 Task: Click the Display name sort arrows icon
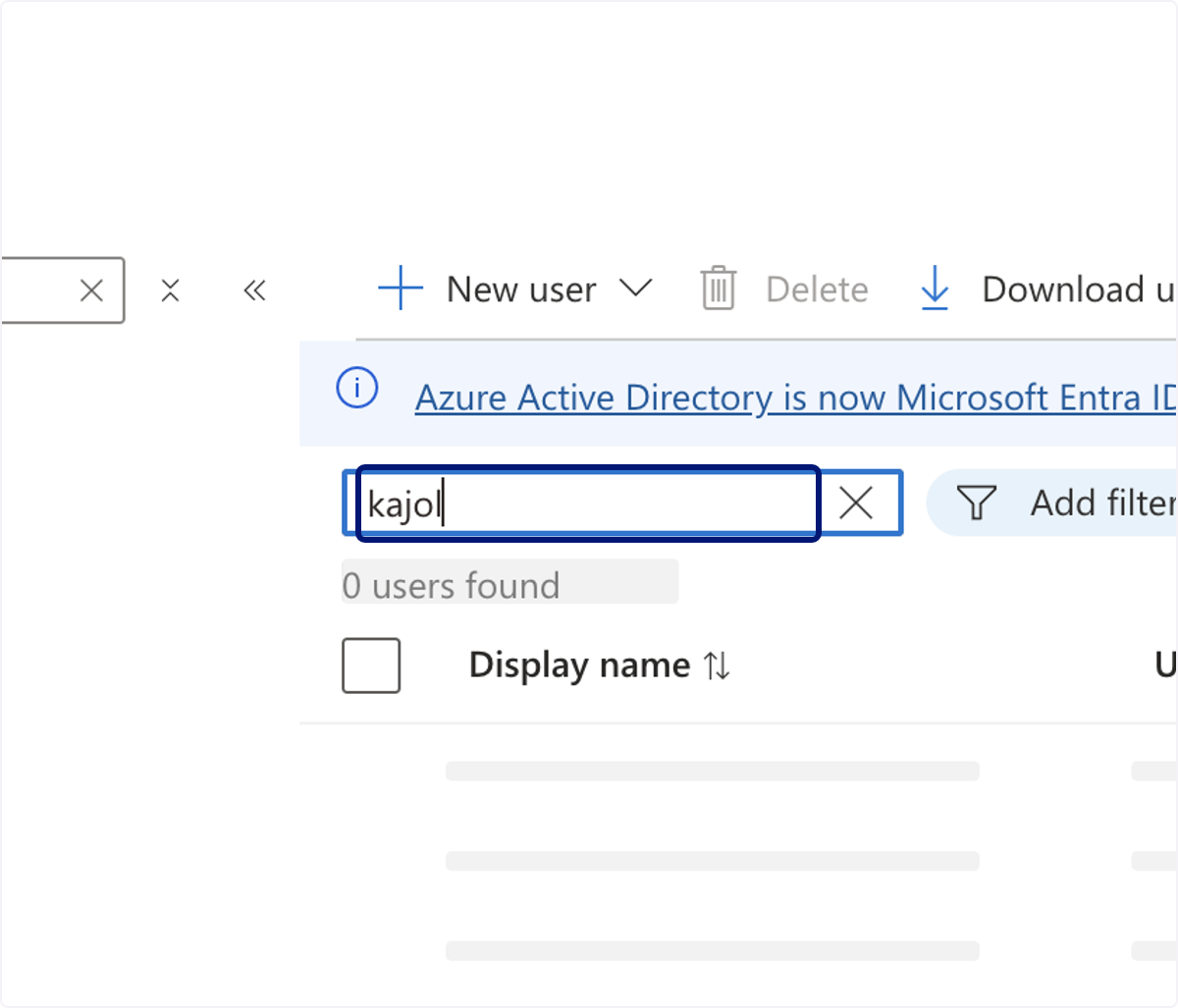(717, 666)
